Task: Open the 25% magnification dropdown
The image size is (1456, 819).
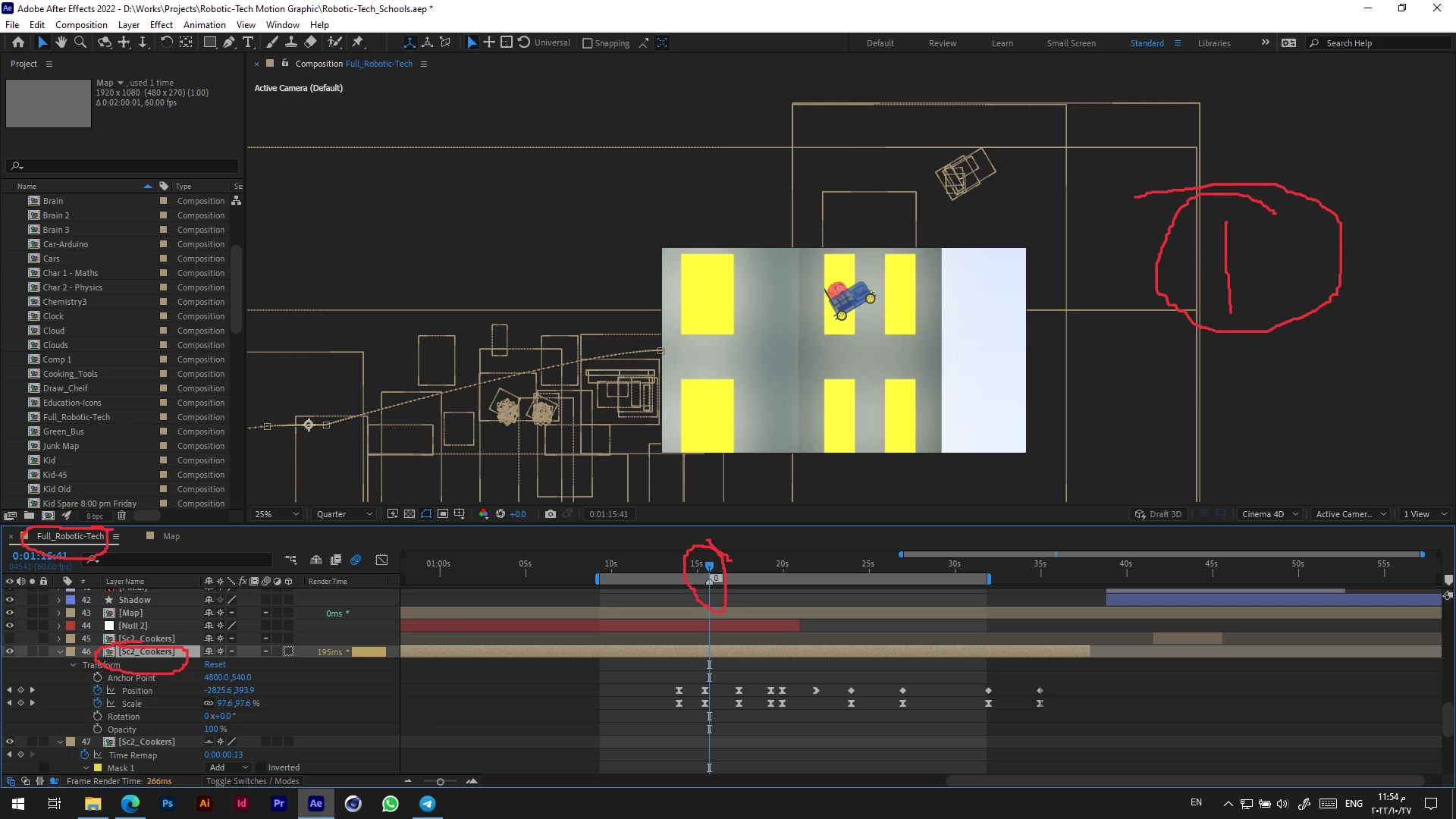Action: pos(278,514)
